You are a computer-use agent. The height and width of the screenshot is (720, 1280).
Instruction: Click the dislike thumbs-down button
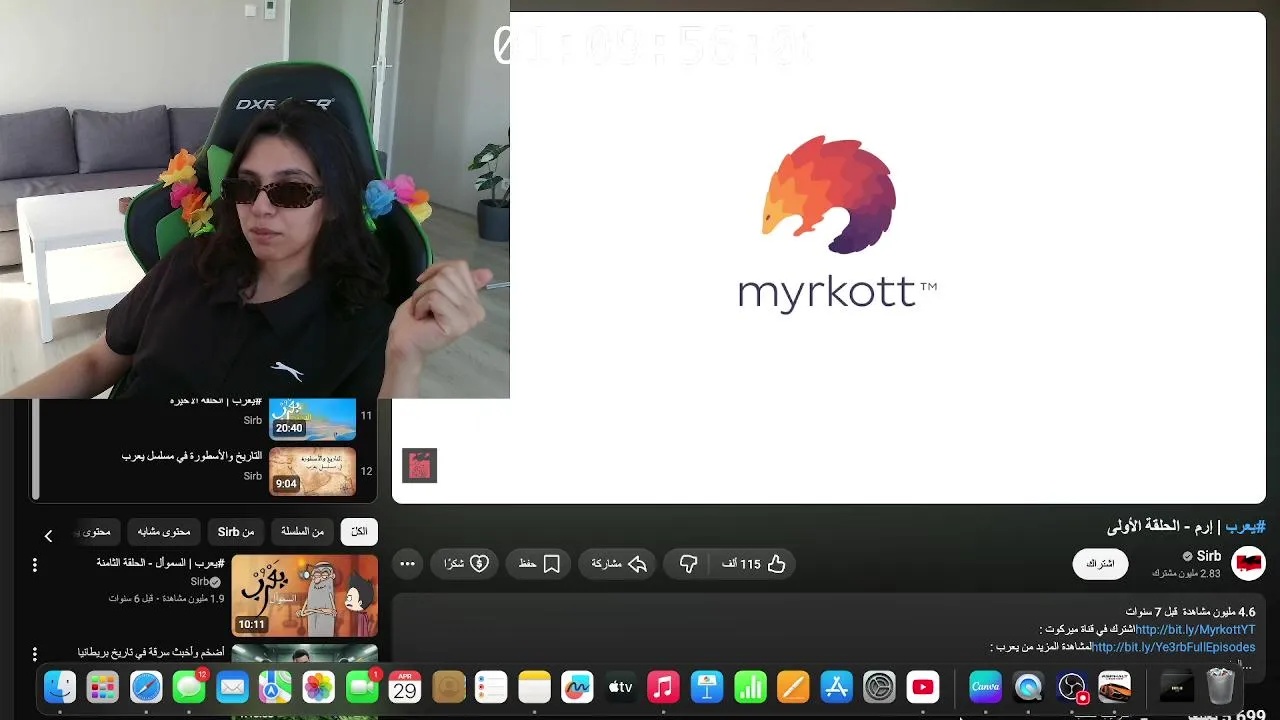pos(688,564)
